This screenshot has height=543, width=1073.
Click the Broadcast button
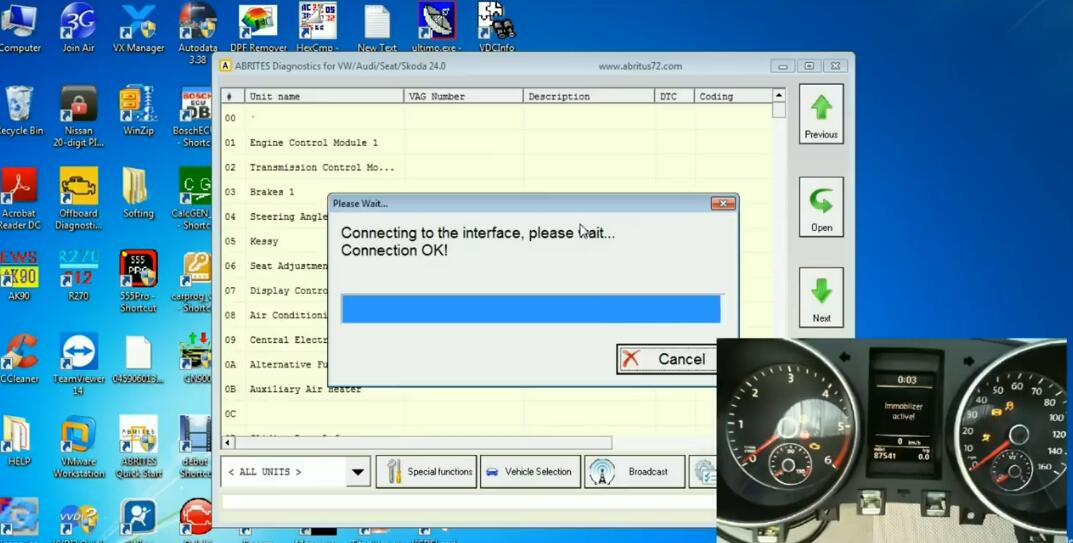click(634, 472)
